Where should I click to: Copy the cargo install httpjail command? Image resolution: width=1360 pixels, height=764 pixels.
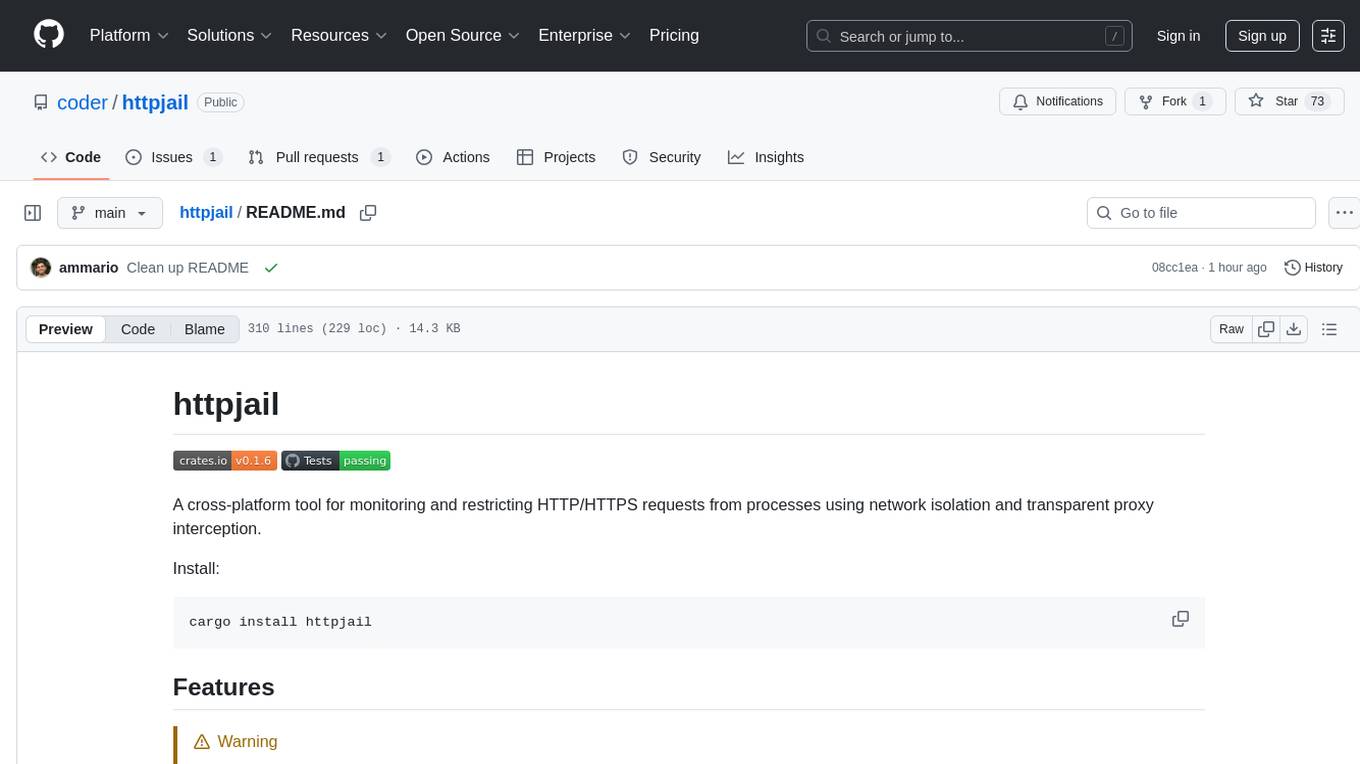coord(1180,619)
